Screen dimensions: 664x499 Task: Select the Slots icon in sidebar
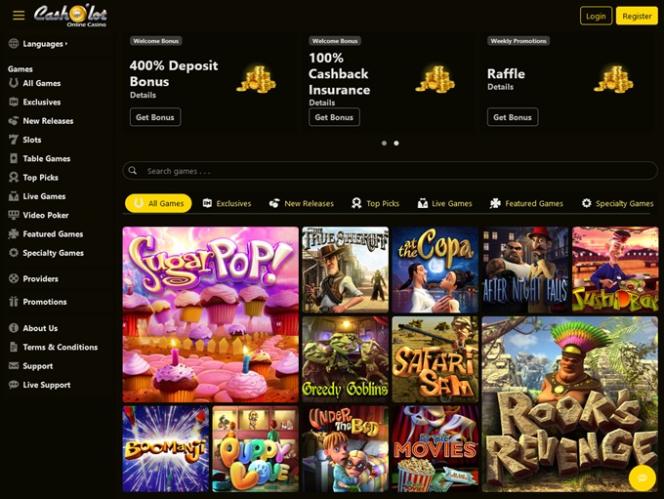(14, 139)
